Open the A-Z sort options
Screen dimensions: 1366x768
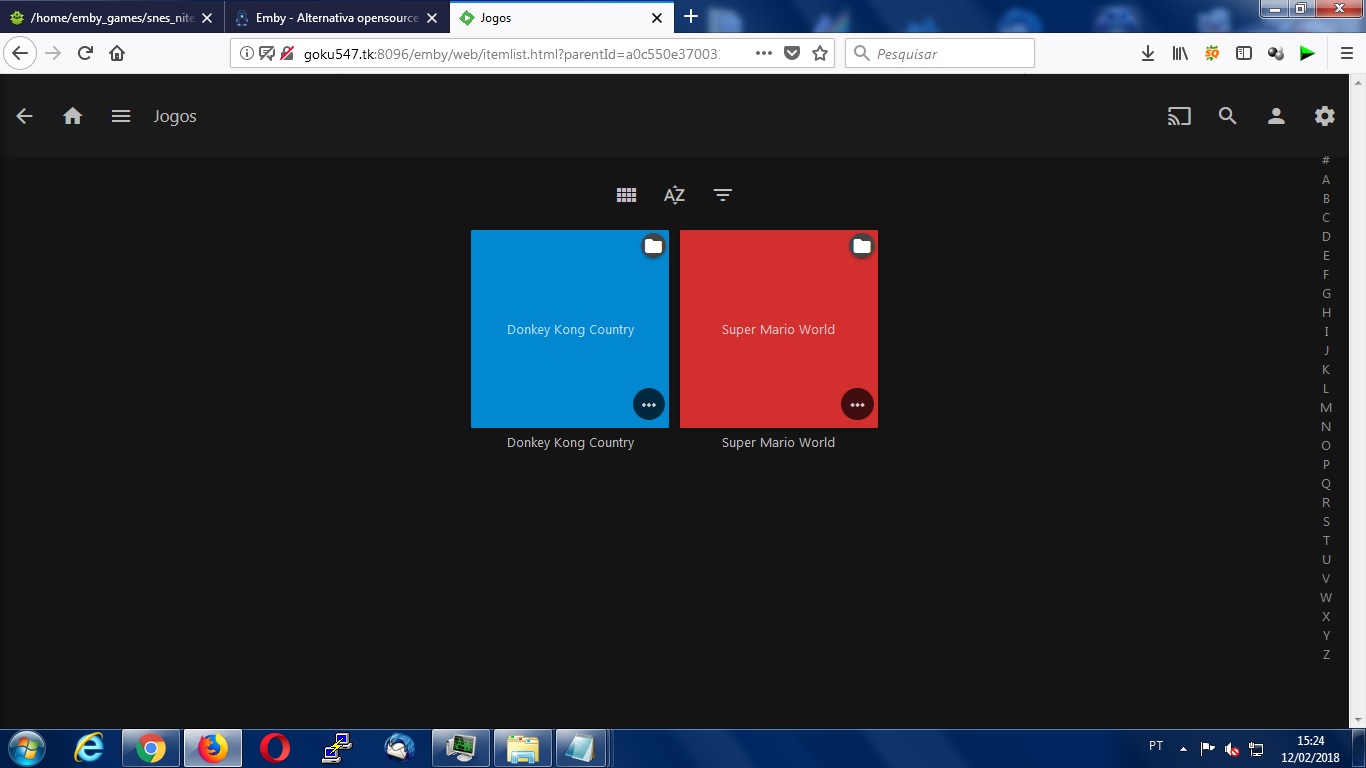[674, 195]
